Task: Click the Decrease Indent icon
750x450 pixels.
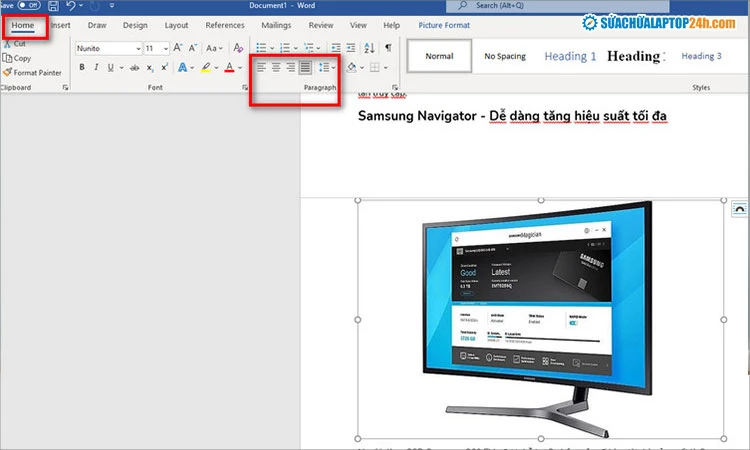Action: click(x=336, y=48)
